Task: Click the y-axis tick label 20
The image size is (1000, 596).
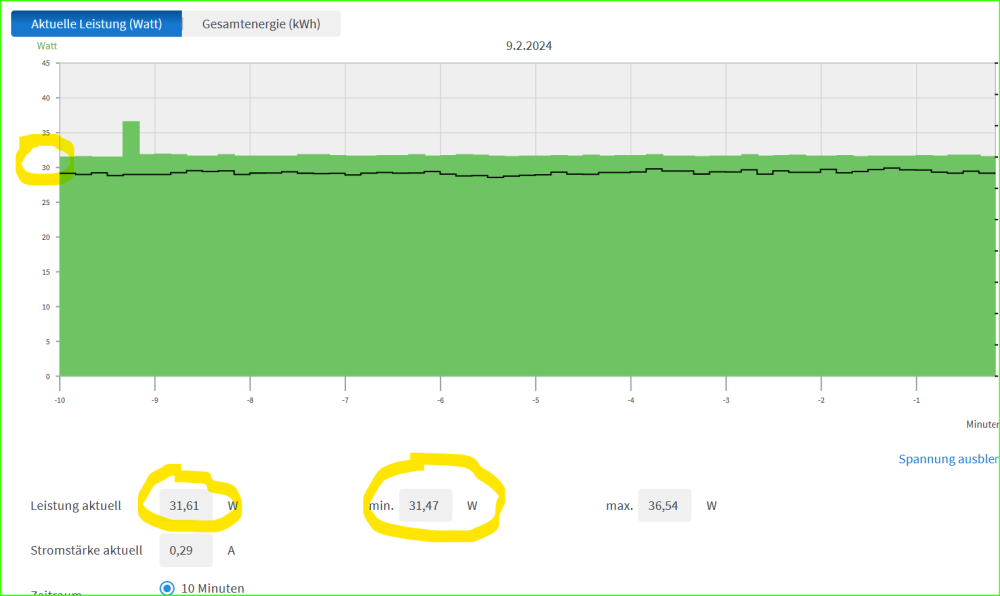Action: (x=45, y=237)
